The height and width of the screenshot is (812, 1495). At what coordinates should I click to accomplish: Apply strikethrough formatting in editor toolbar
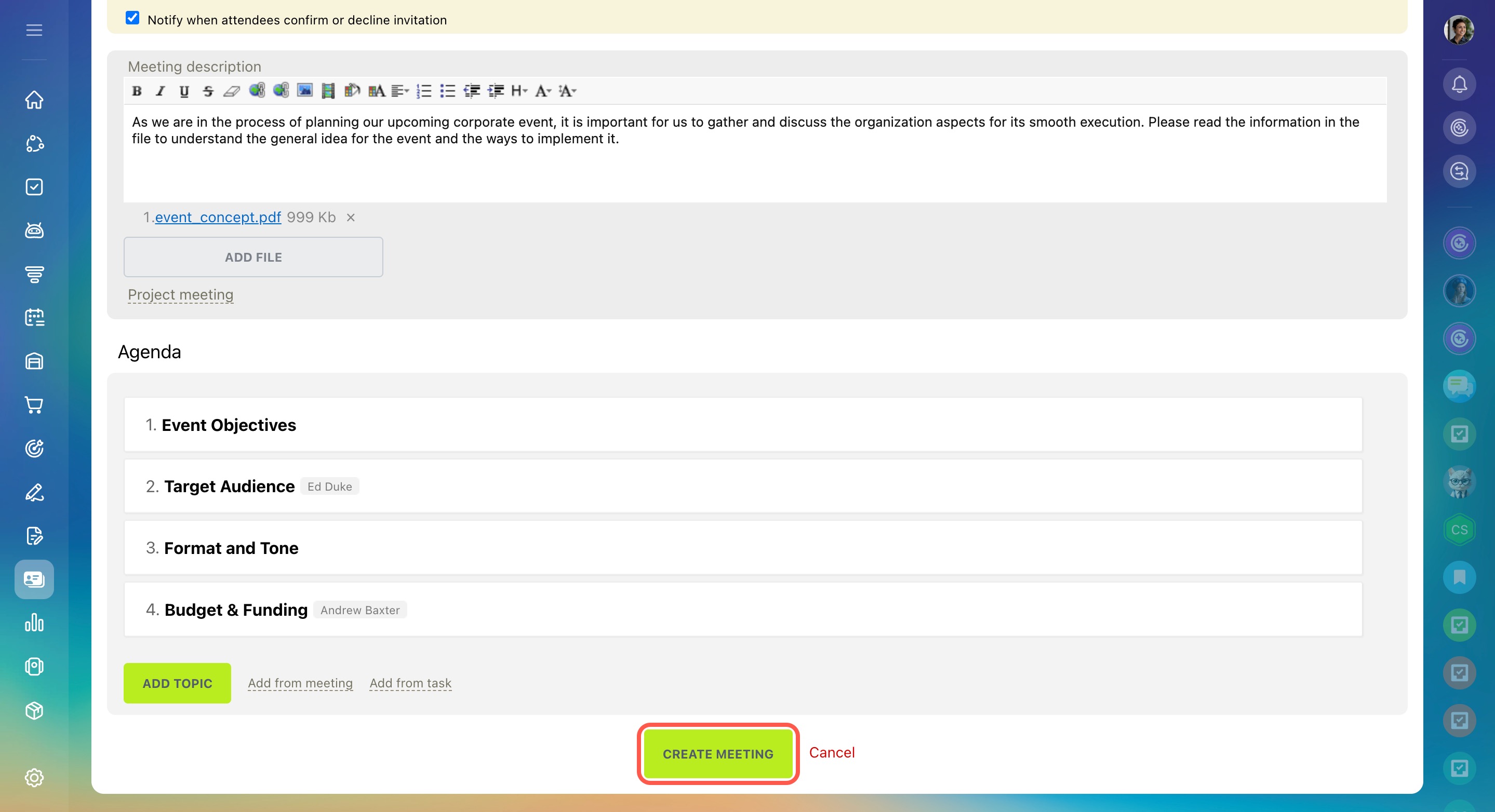(208, 91)
